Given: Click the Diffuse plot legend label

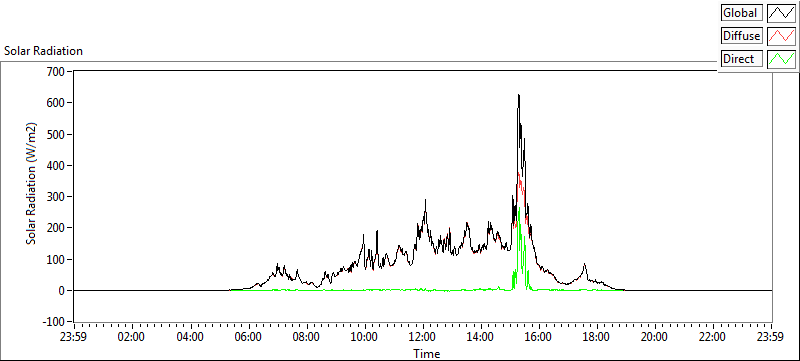Looking at the screenshot, I should click(x=741, y=36).
